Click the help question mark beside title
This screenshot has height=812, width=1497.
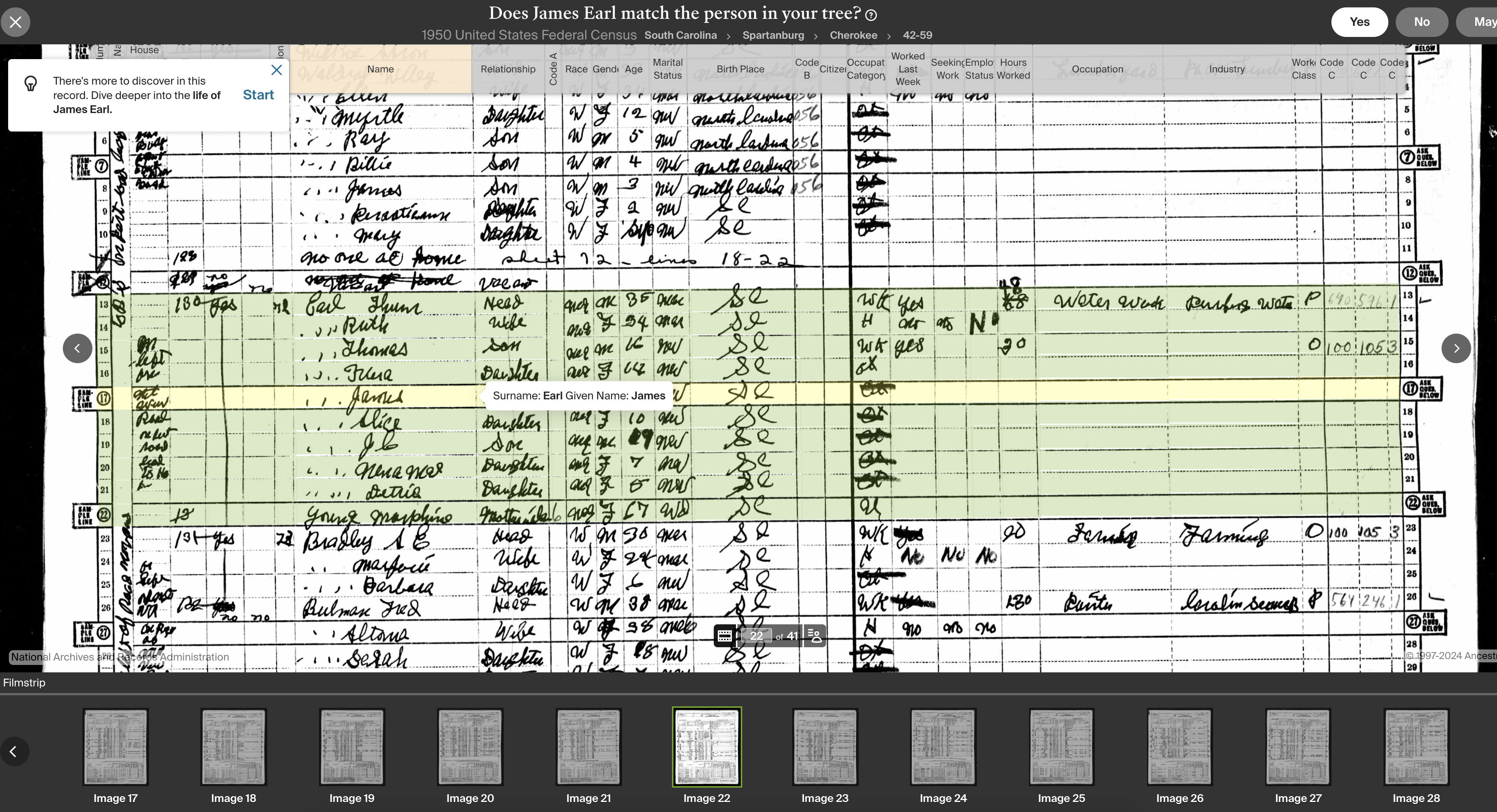(871, 15)
